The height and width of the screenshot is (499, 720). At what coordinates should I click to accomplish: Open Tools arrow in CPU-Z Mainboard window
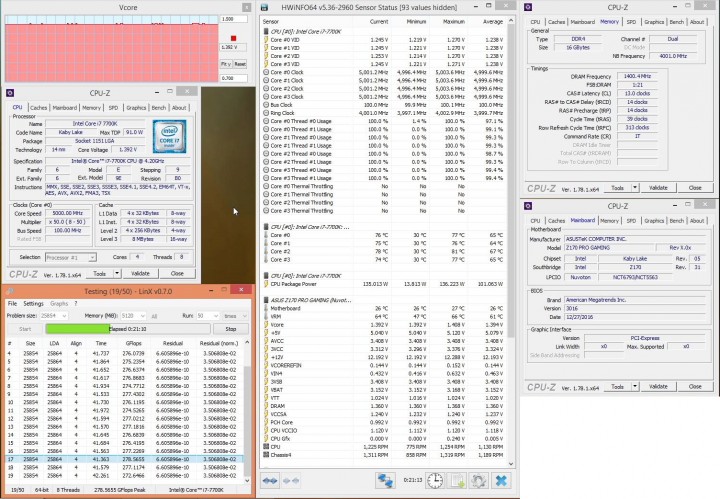click(635, 387)
